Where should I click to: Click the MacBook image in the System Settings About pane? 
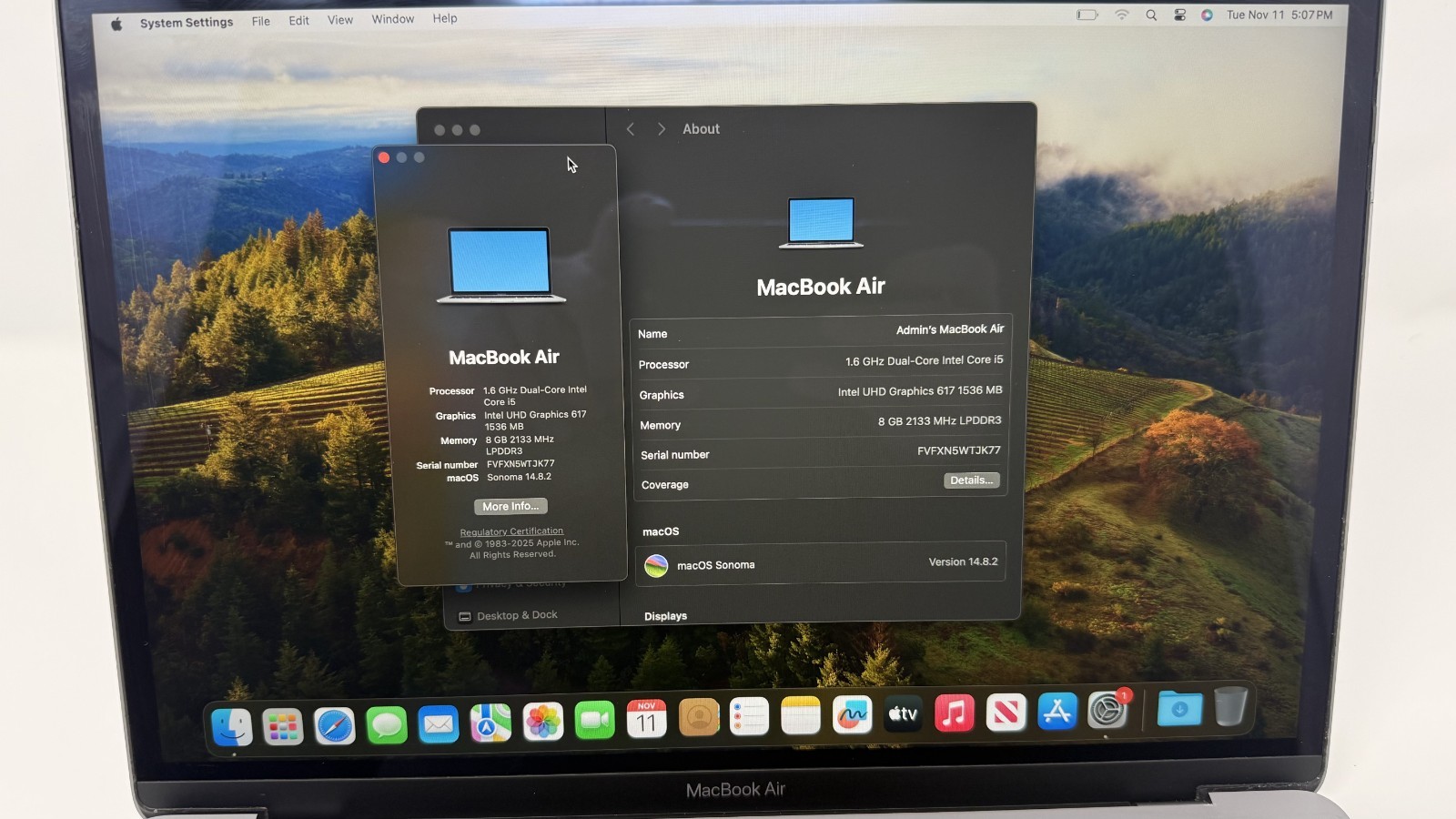(x=821, y=222)
